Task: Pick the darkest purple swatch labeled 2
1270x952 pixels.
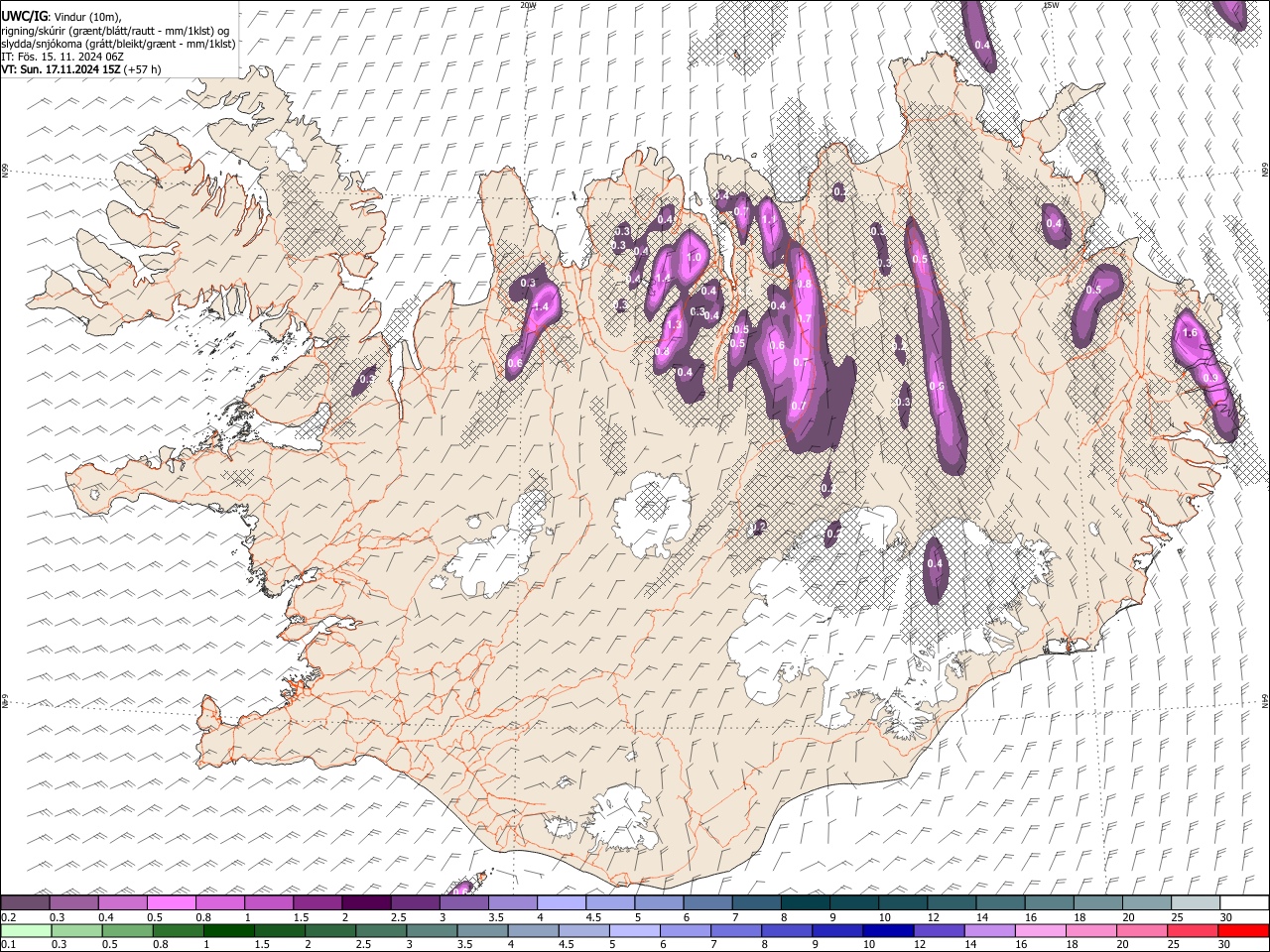Action: point(366,902)
